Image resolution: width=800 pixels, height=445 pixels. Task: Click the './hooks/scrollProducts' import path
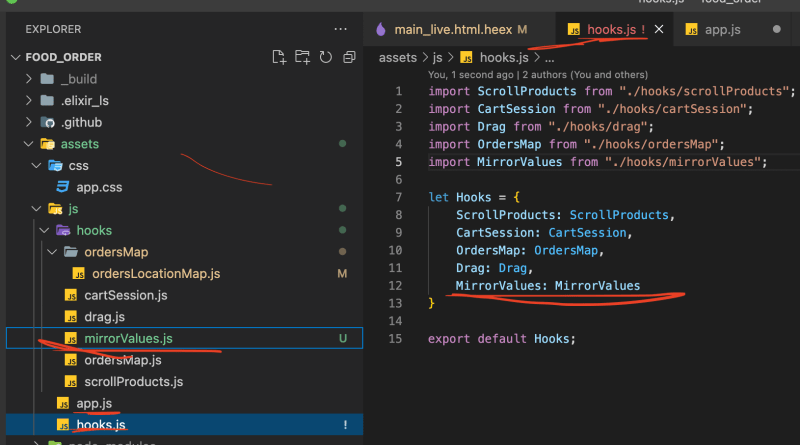tap(704, 91)
